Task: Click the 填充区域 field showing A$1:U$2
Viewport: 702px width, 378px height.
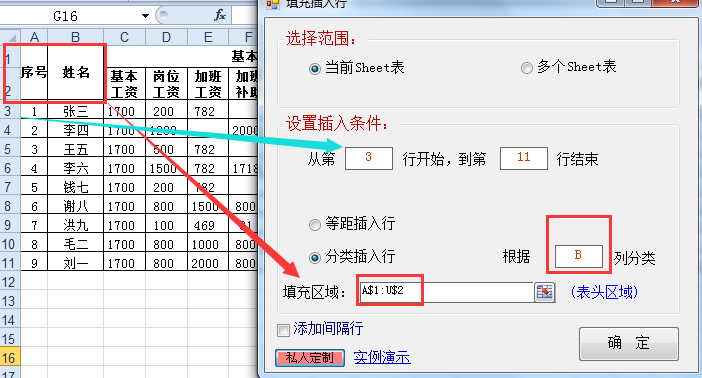Action: coord(446,292)
